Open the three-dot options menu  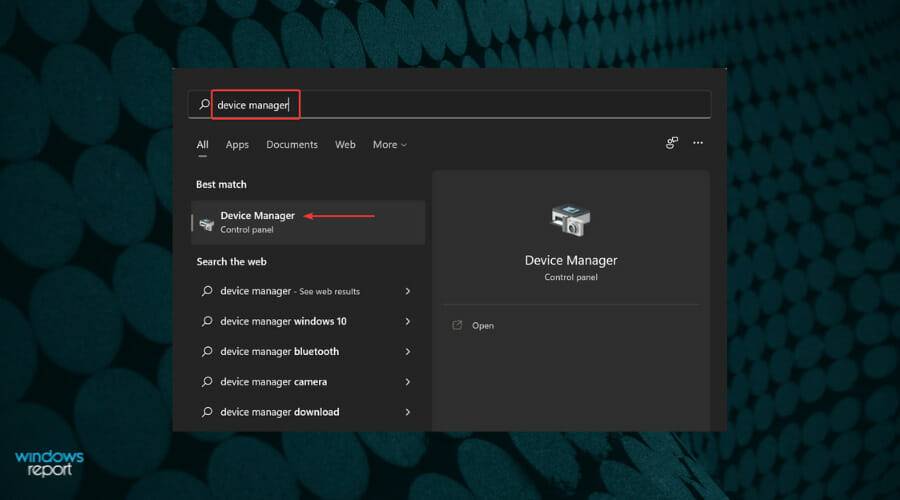tap(697, 143)
